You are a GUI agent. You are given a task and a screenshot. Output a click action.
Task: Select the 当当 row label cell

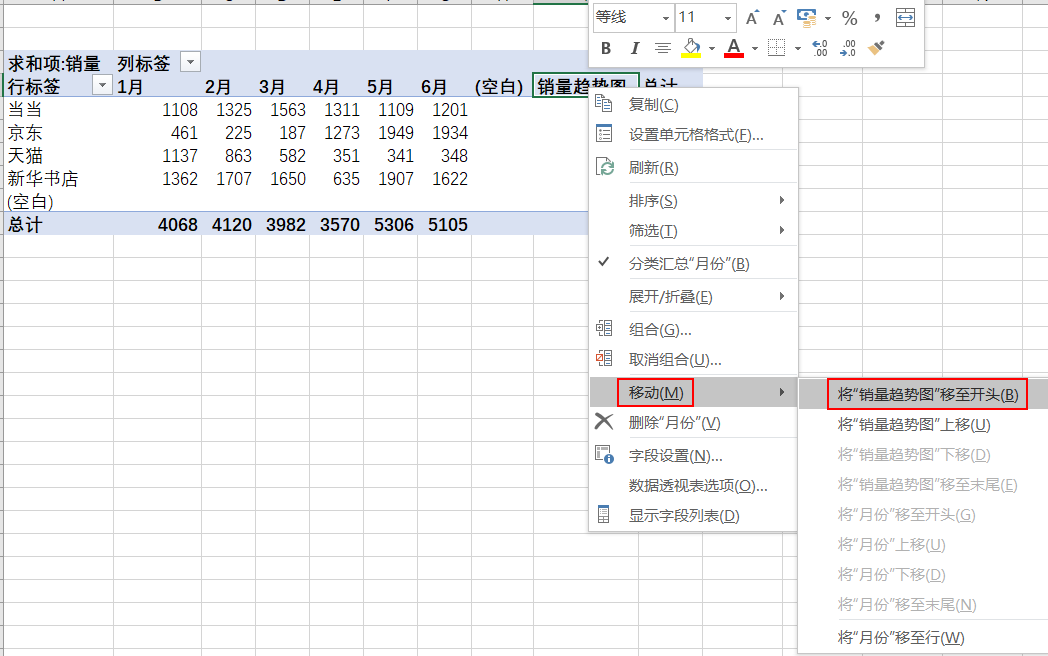[58, 109]
